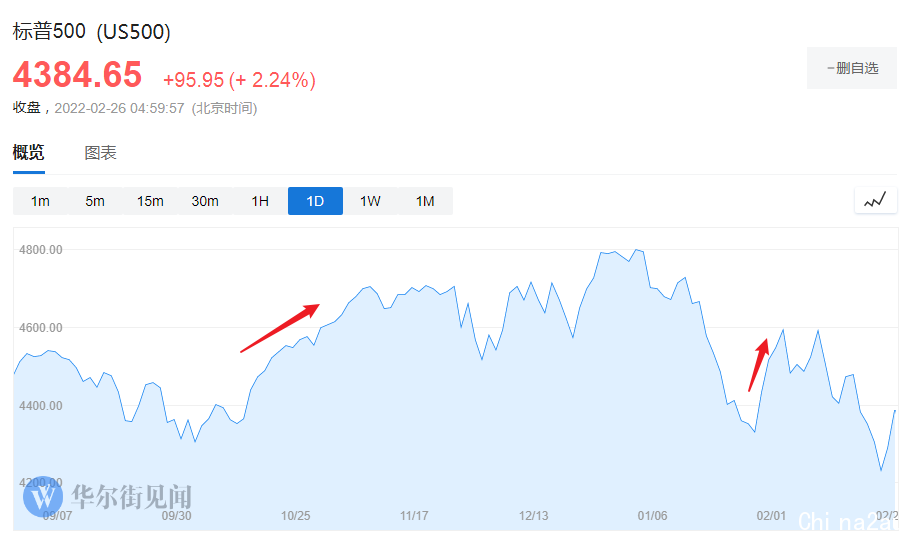Select the 1m interval
Screen dimensions: 909x534
40,201
